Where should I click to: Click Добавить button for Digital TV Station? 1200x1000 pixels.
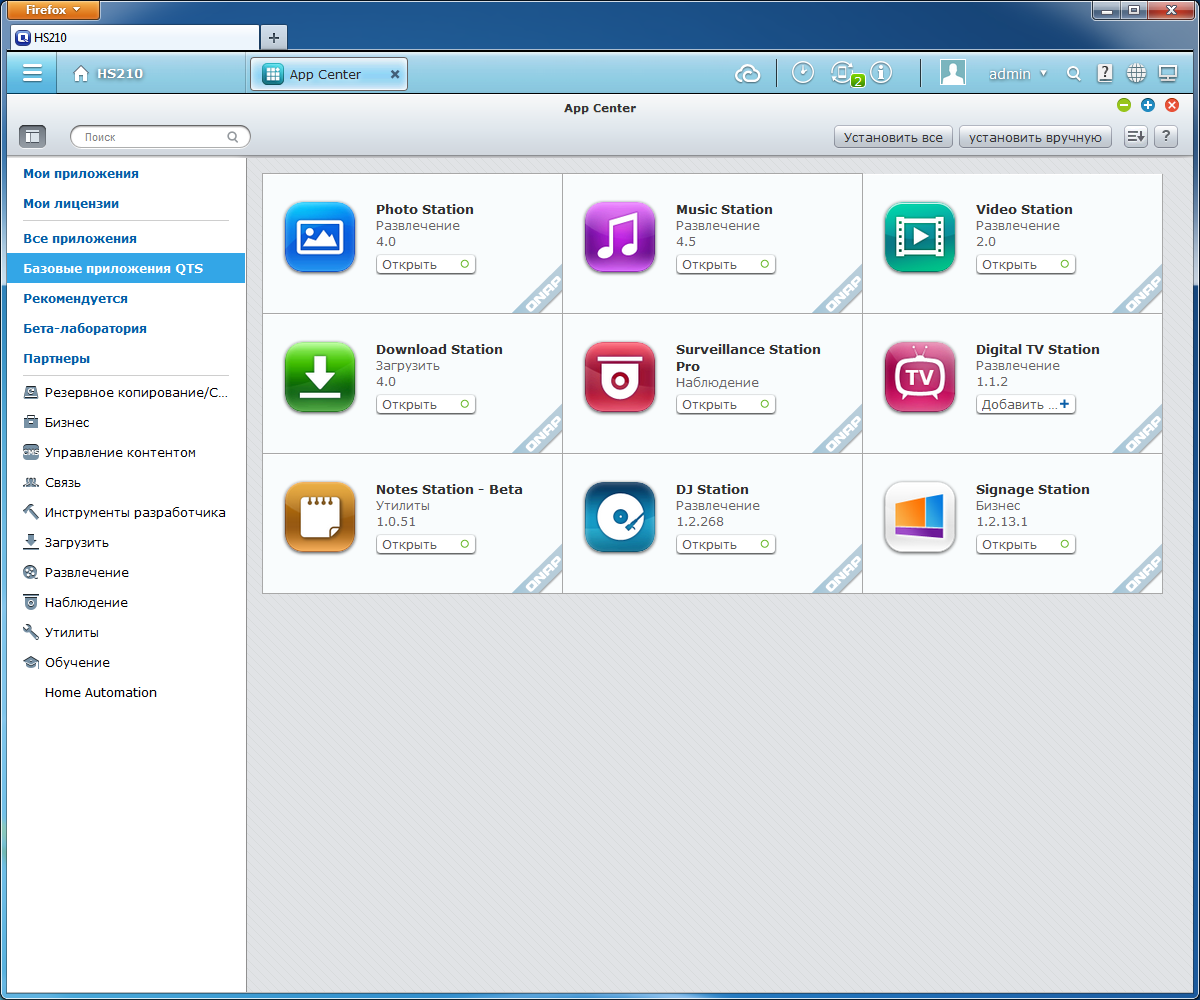(x=1026, y=404)
